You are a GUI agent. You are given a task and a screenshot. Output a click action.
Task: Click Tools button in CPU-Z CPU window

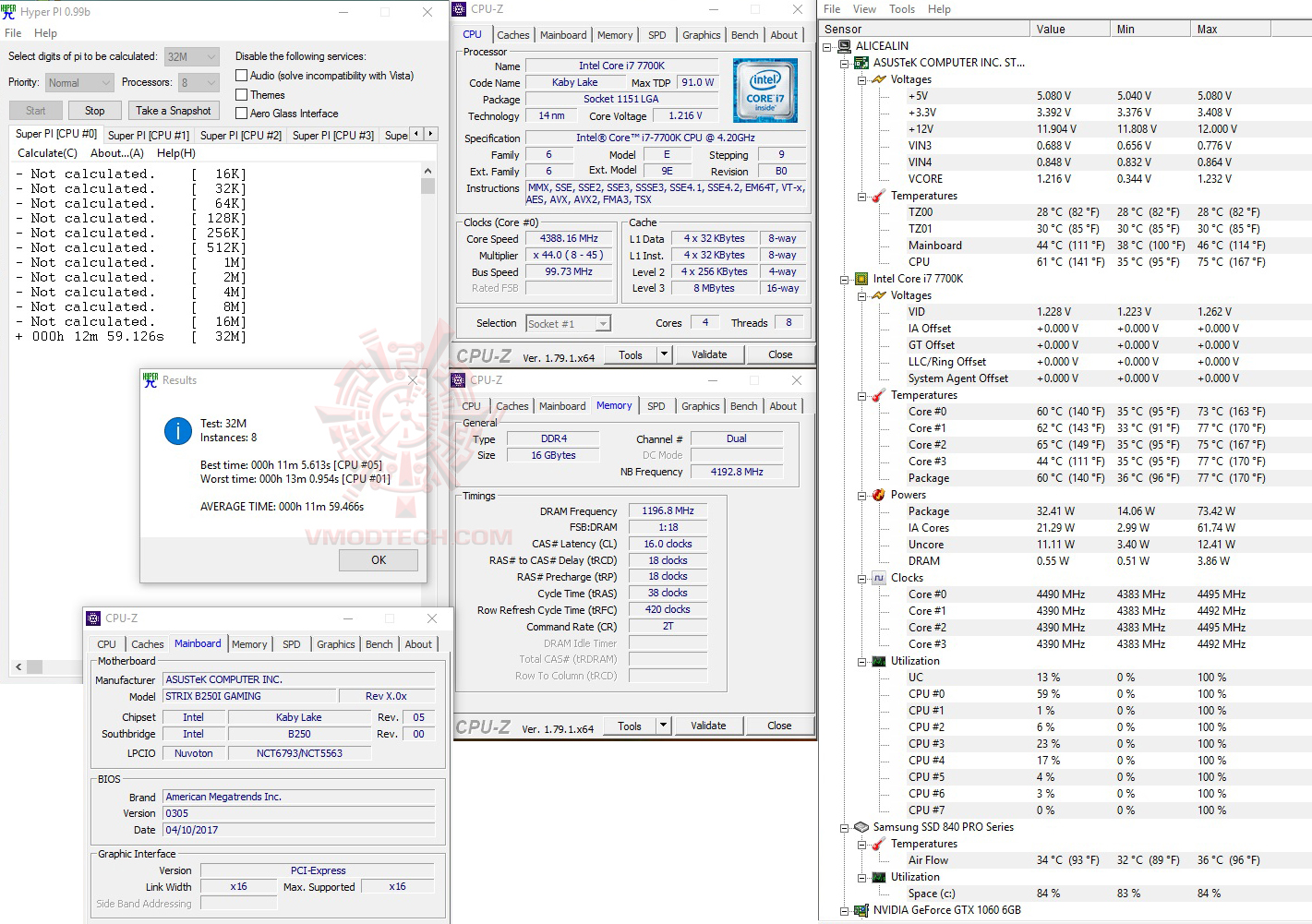(x=631, y=354)
